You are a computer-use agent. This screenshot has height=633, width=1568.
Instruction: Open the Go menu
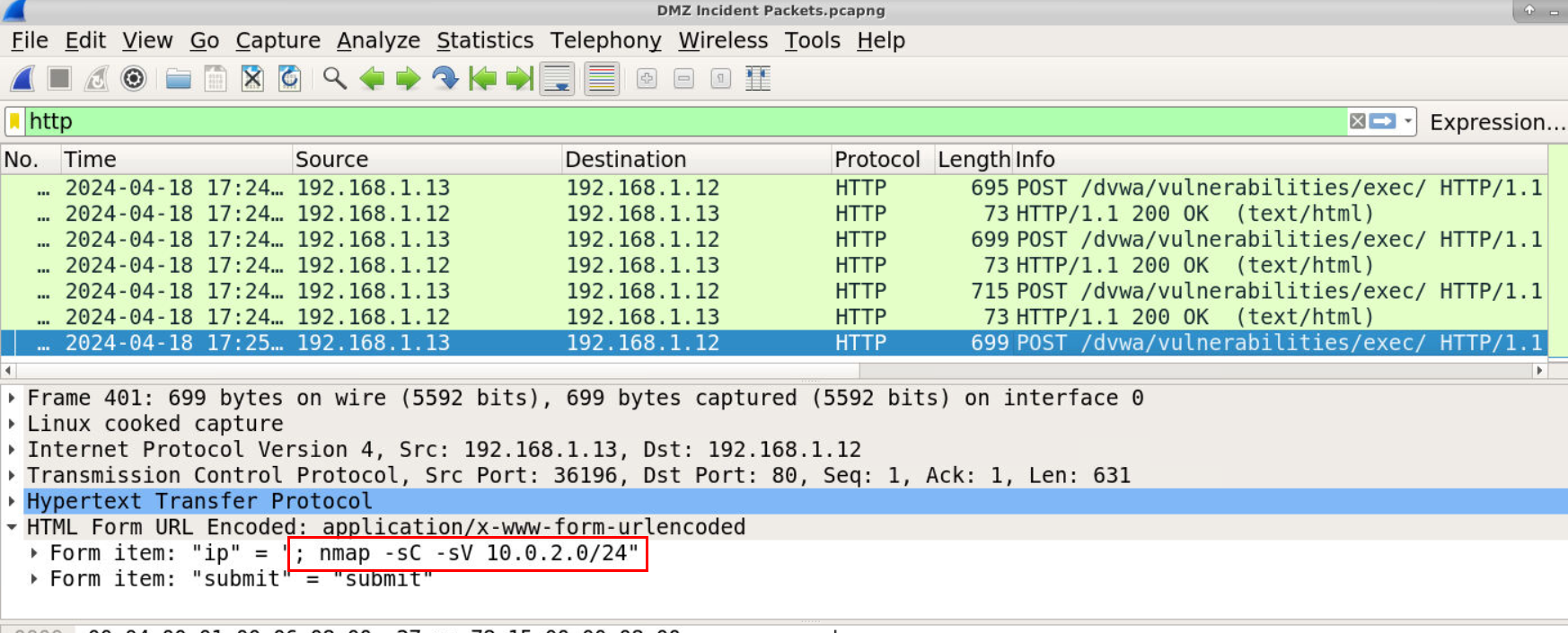coord(204,40)
